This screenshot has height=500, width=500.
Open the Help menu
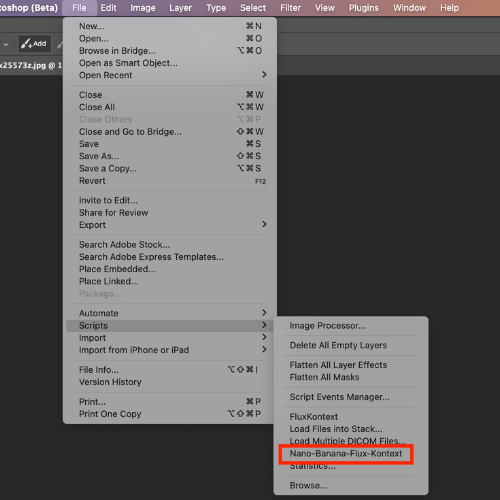tap(449, 8)
